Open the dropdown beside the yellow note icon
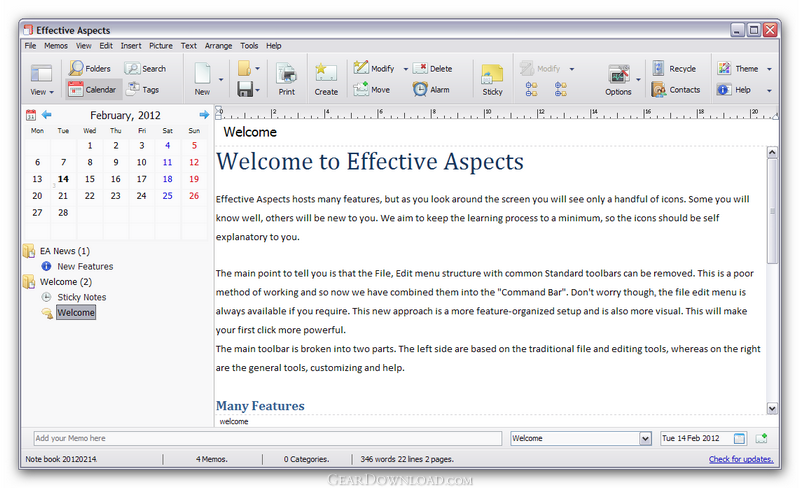 258,68
